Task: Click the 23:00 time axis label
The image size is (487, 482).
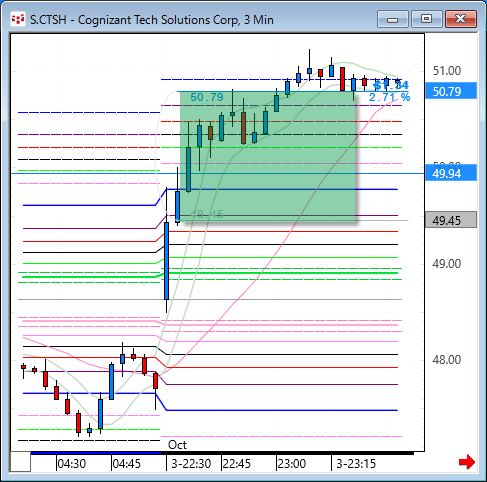Action: [x=292, y=464]
